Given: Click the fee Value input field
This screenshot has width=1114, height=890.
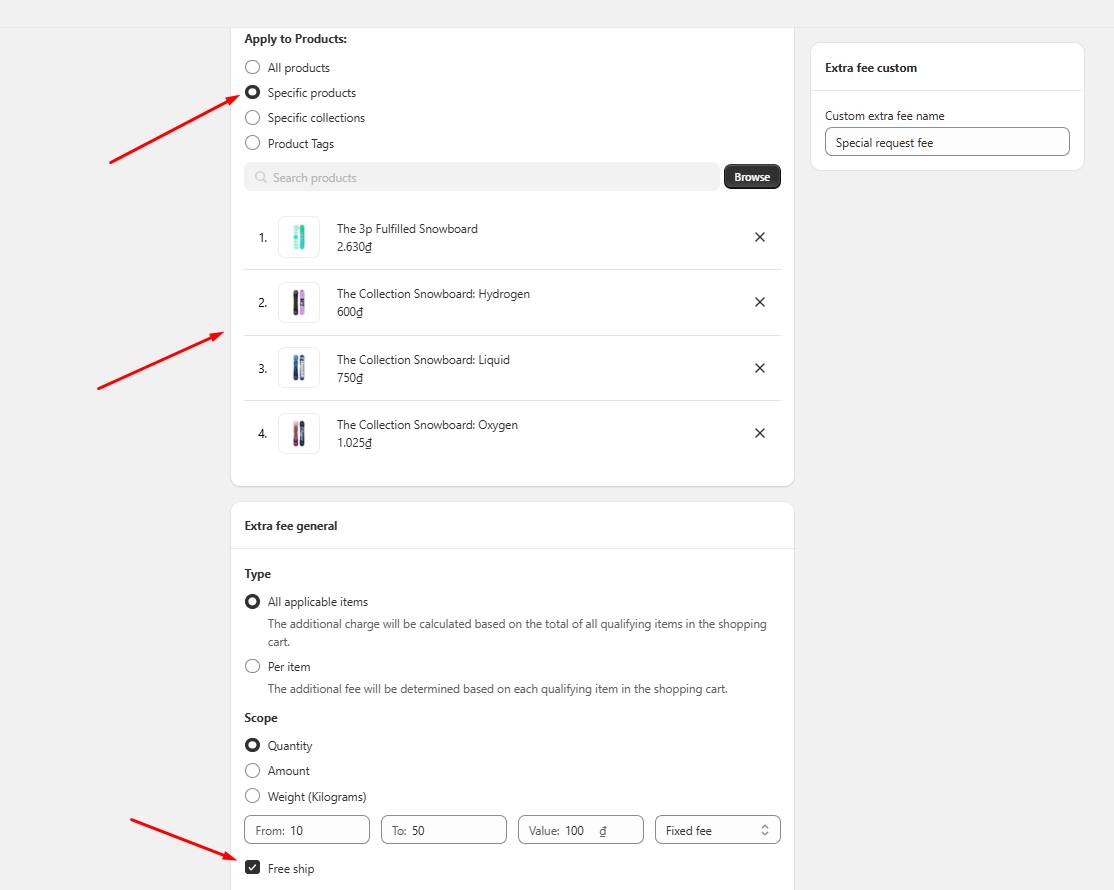Looking at the screenshot, I should (x=578, y=830).
